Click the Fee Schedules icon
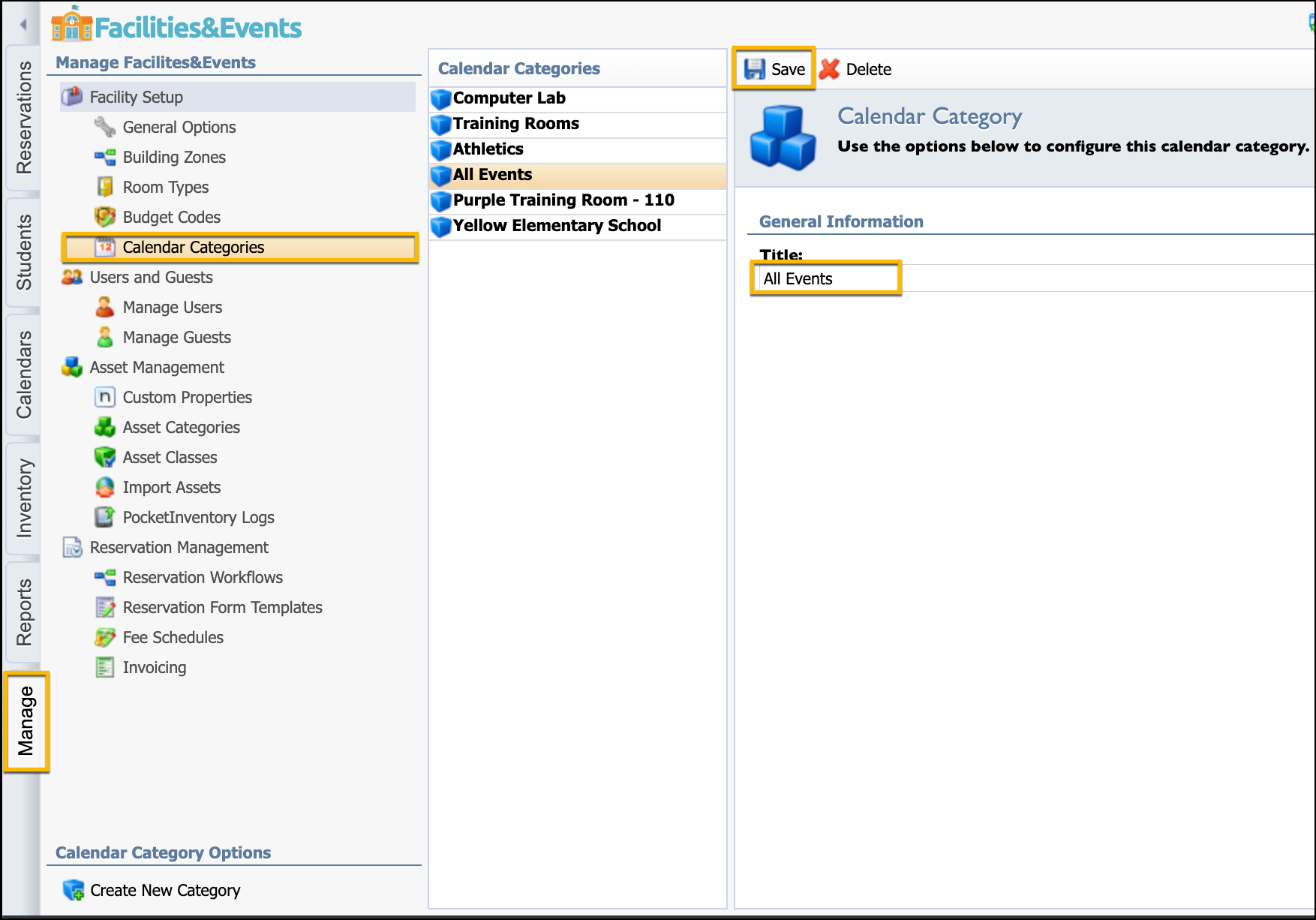 coord(105,637)
